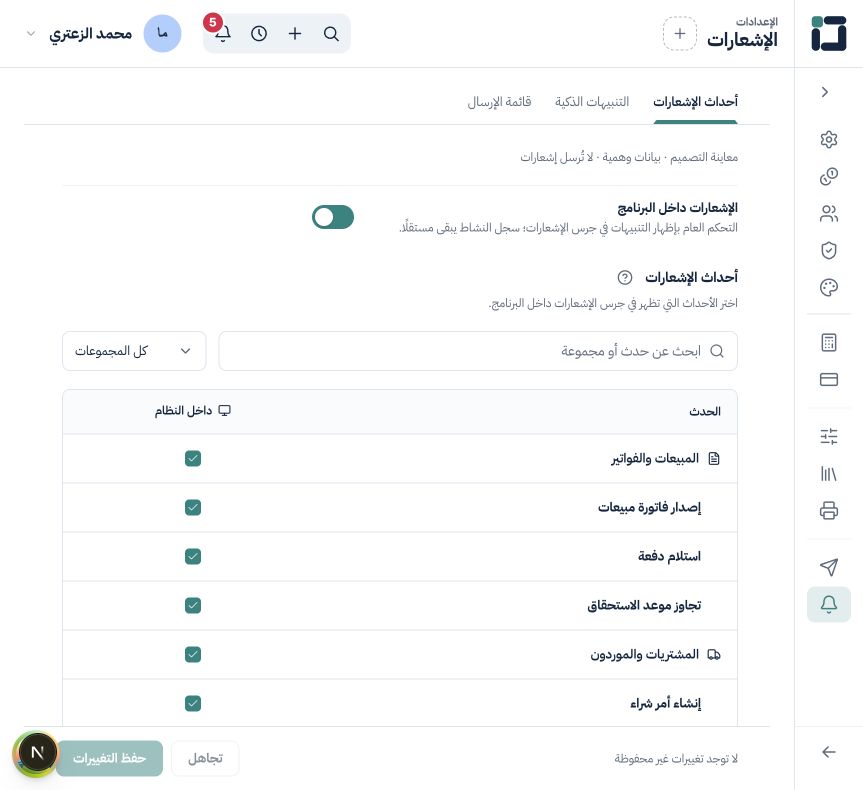This screenshot has width=863, height=790.
Task: Open the كل المجموعات dropdown
Action: pyautogui.click(x=134, y=351)
